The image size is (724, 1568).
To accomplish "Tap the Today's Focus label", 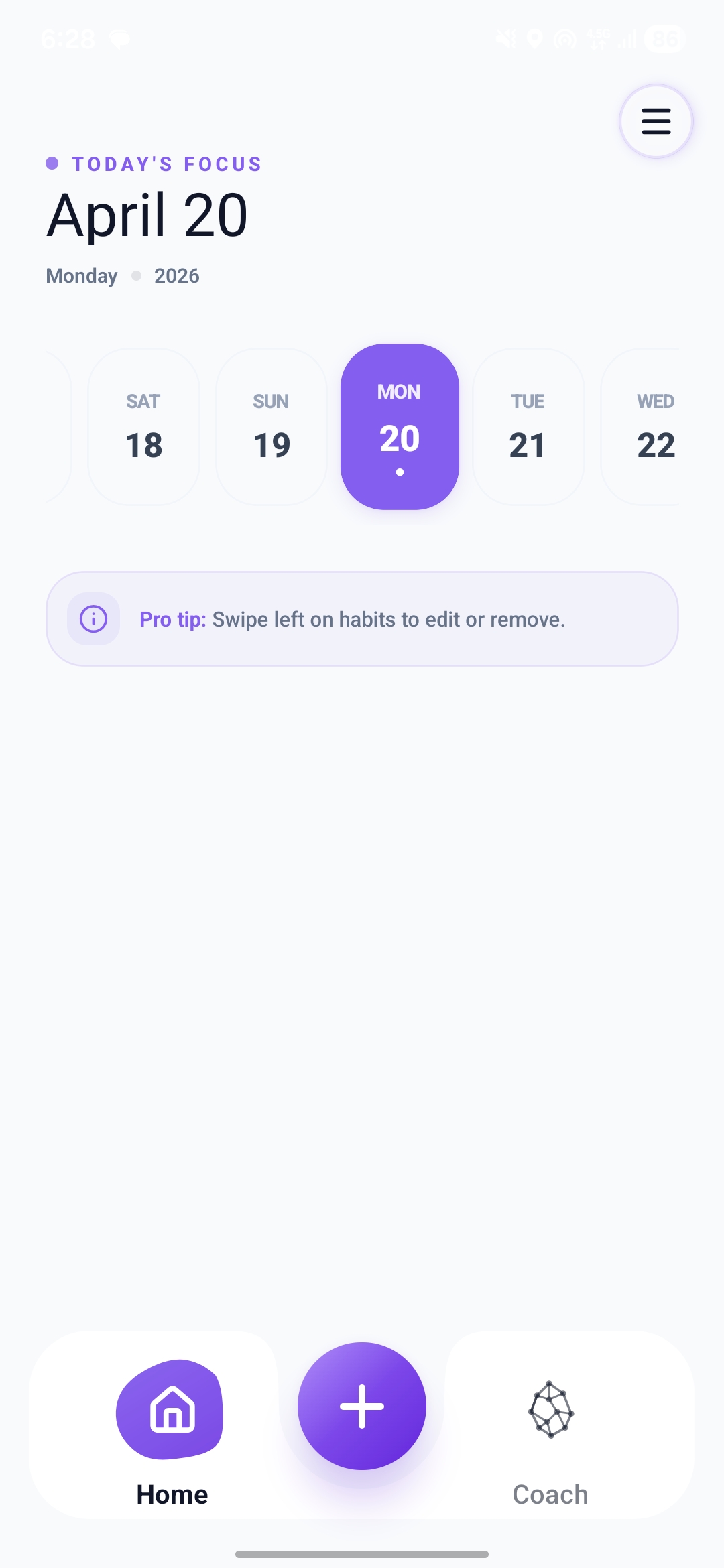I will pos(166,164).
